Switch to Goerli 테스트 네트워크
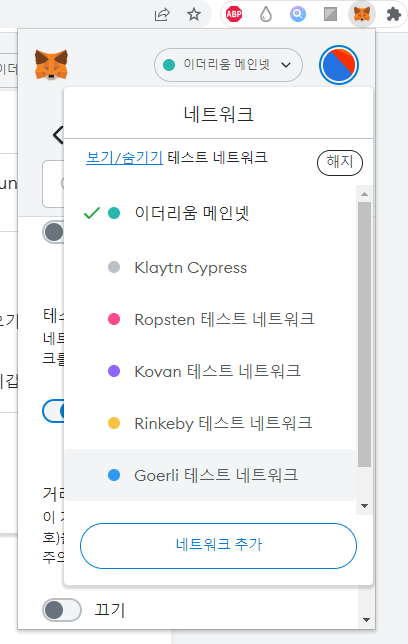The height and width of the screenshot is (644, 408). coord(210,475)
